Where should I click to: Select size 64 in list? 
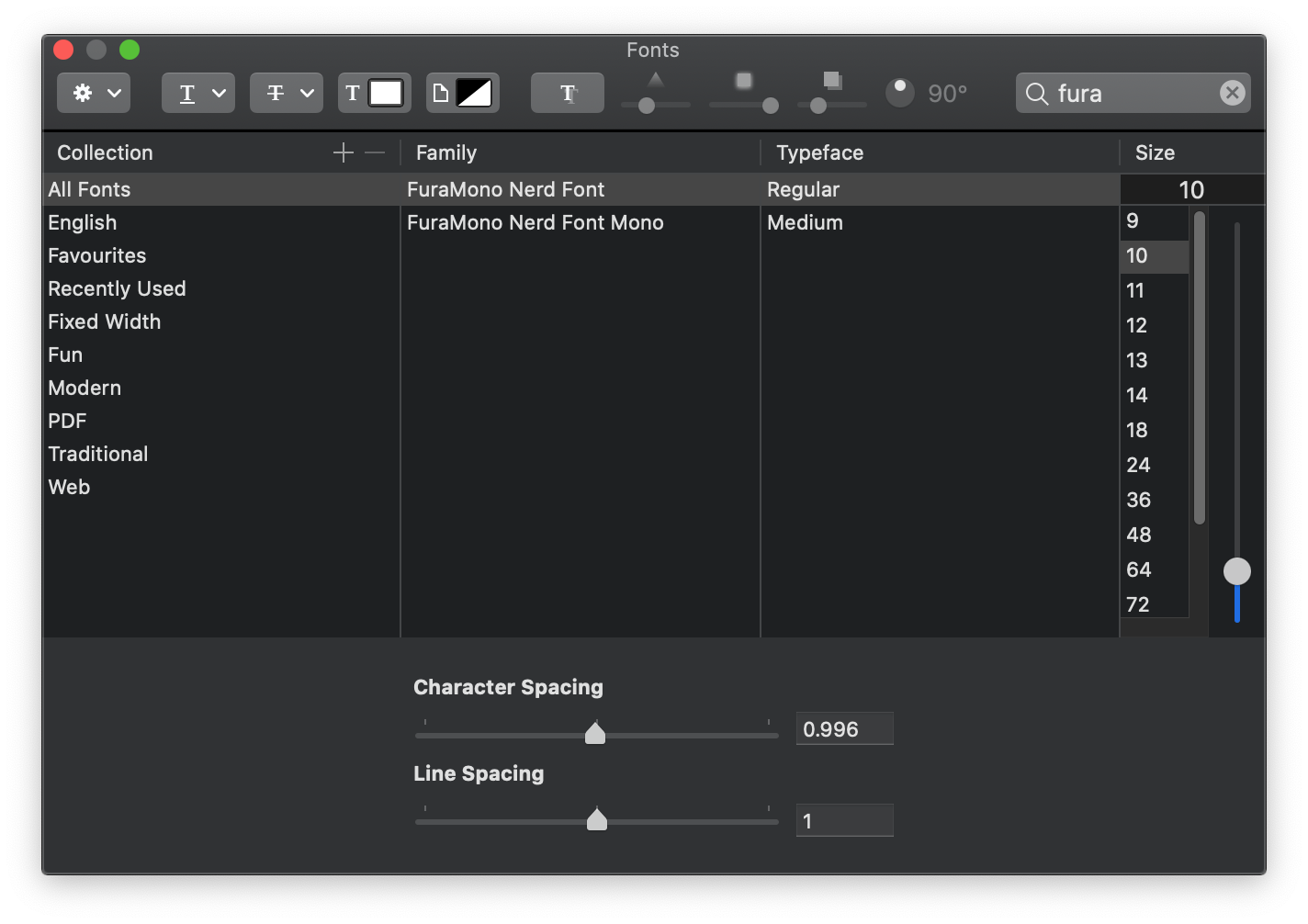coord(1155,569)
